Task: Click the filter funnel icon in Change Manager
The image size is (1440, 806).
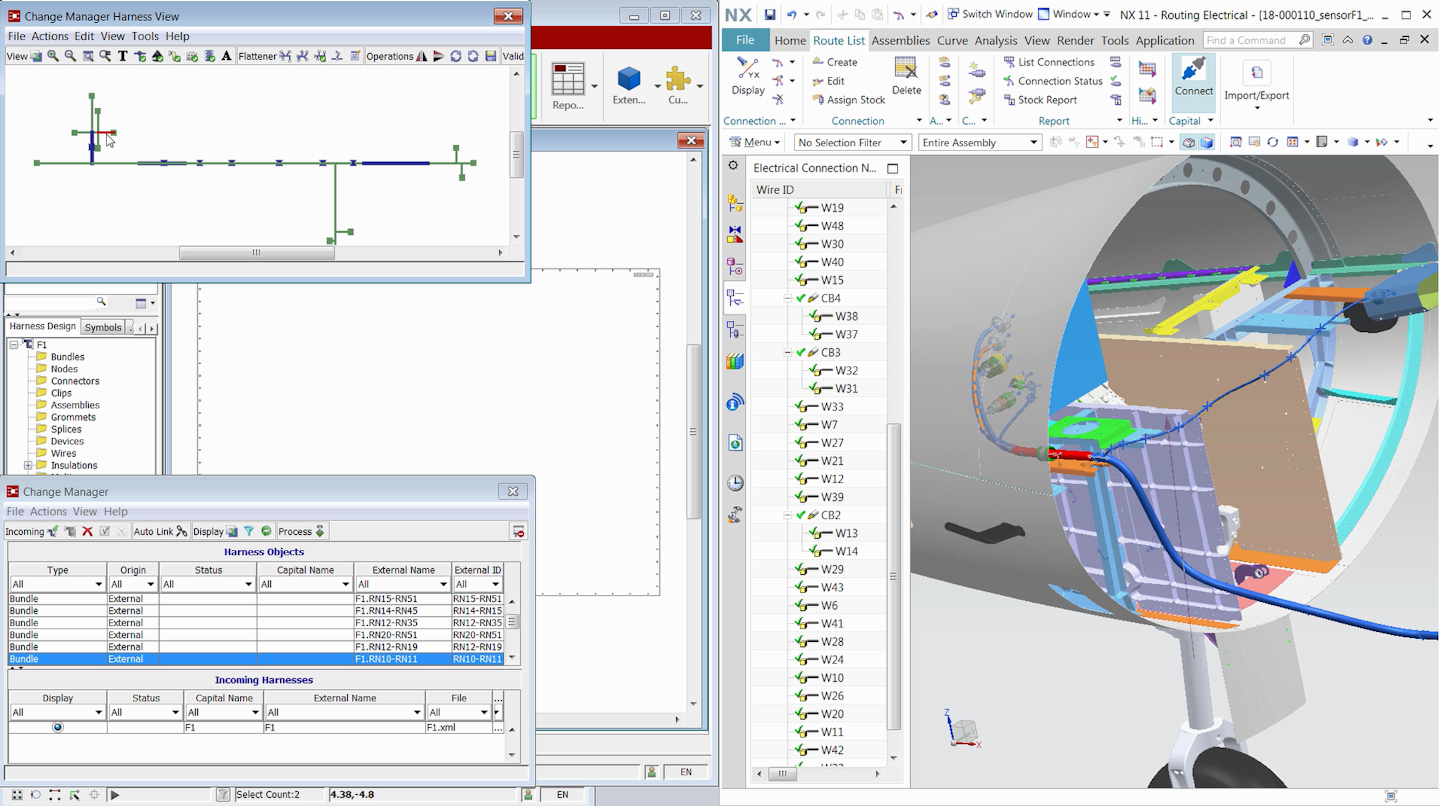Action: click(x=249, y=531)
